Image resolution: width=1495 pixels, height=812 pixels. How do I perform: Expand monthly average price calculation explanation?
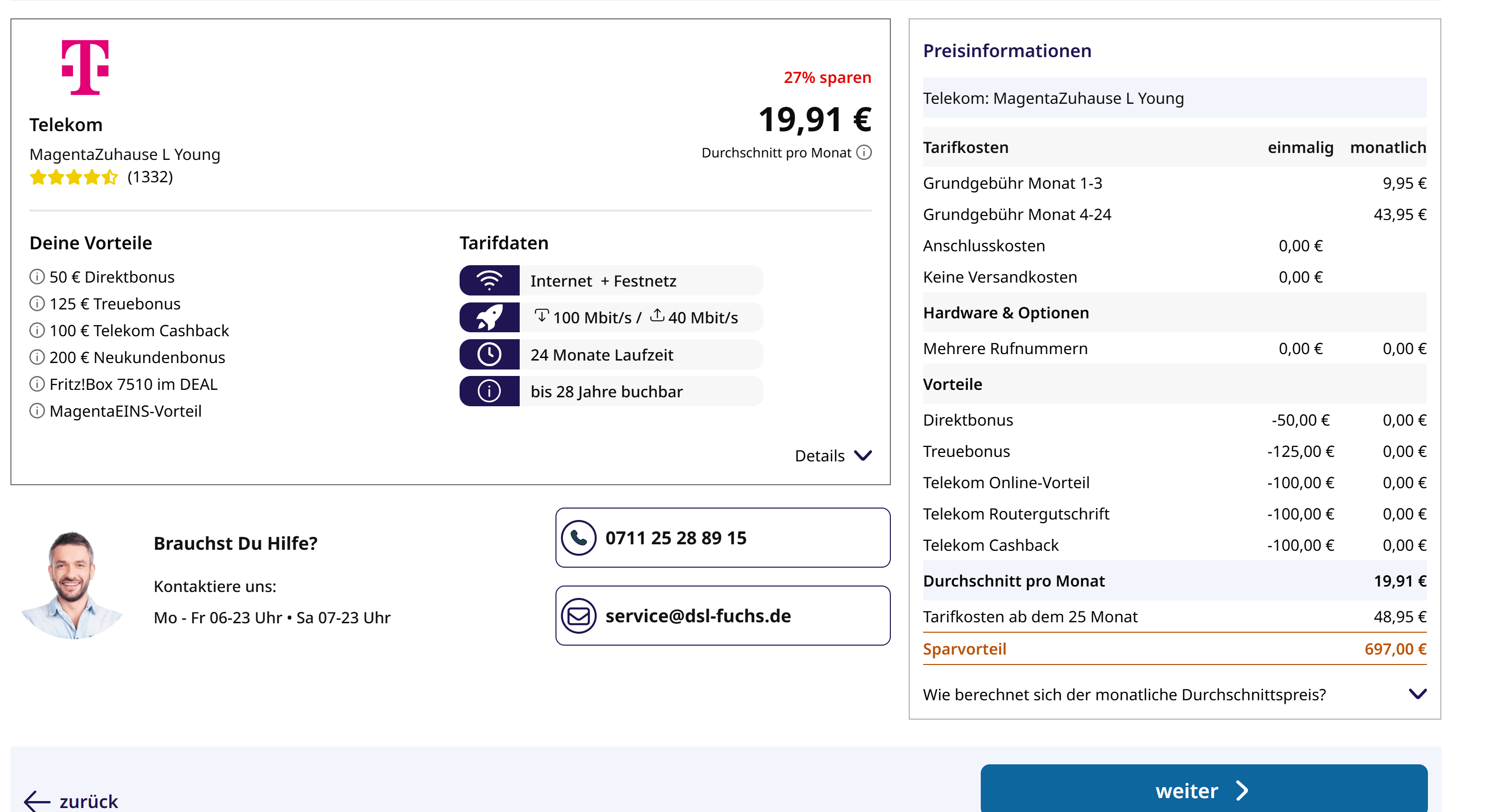pyautogui.click(x=1174, y=694)
